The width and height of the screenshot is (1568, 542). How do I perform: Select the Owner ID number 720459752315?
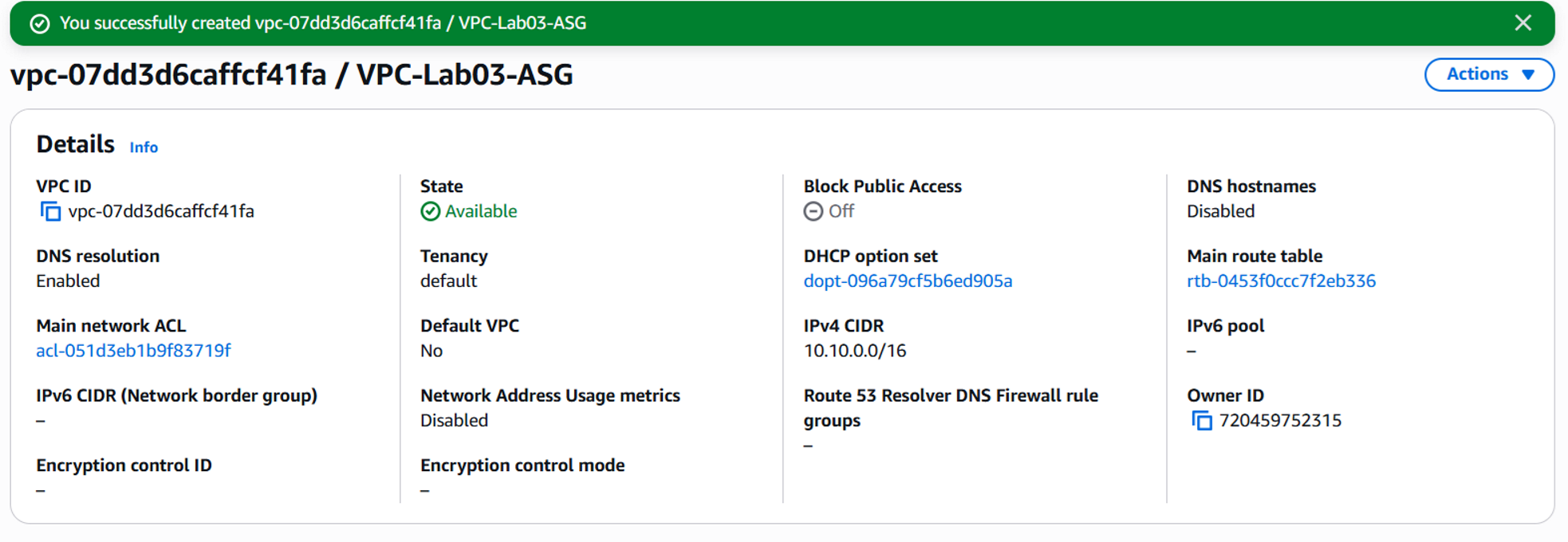[1280, 420]
